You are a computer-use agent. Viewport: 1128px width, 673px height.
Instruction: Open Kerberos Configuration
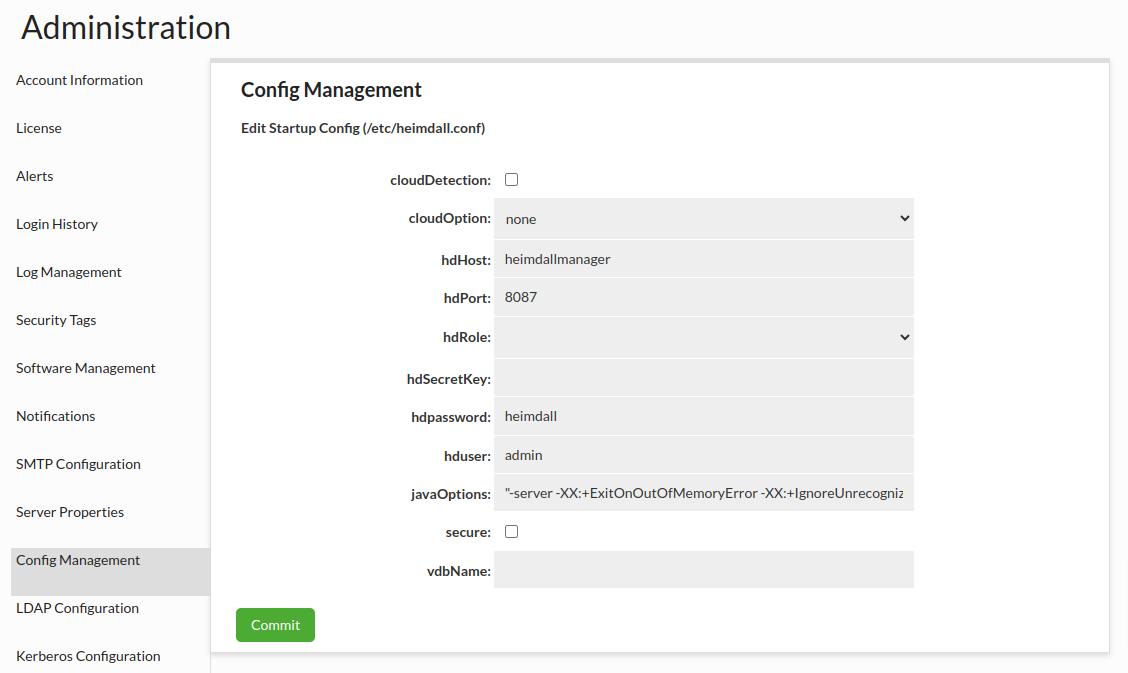88,656
